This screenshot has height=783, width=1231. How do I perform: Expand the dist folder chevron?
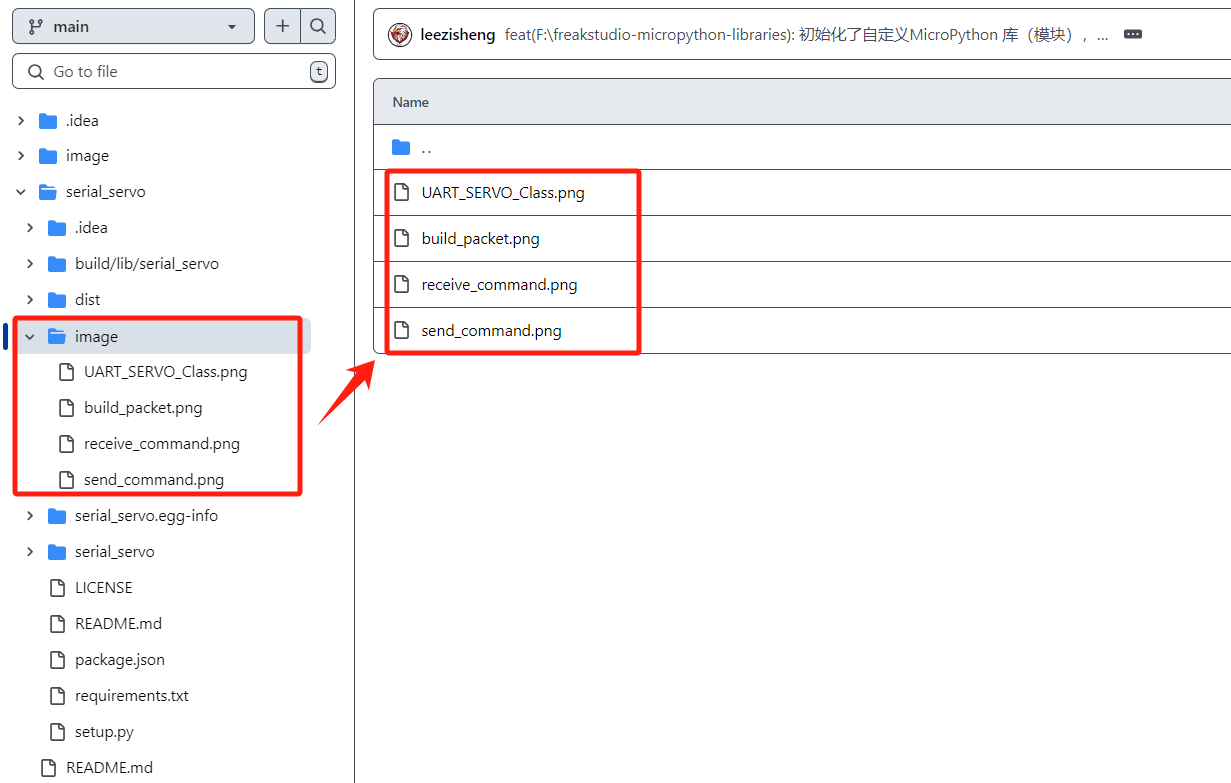30,300
